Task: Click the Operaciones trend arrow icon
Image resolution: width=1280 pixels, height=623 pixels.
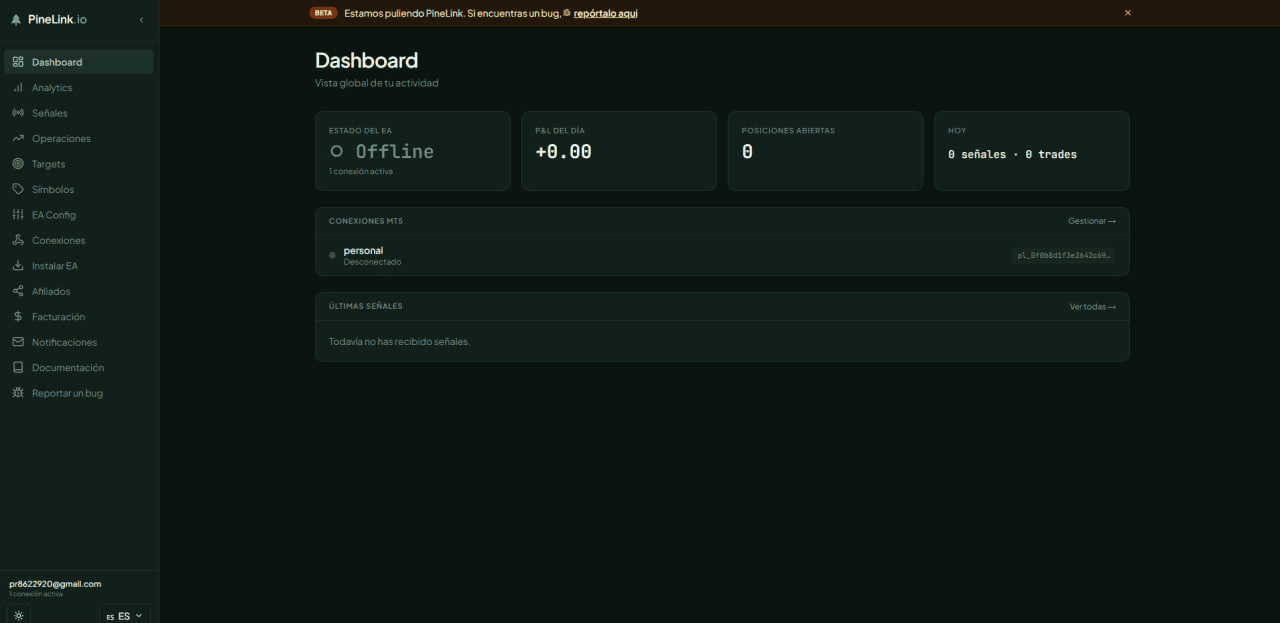Action: click(18, 138)
